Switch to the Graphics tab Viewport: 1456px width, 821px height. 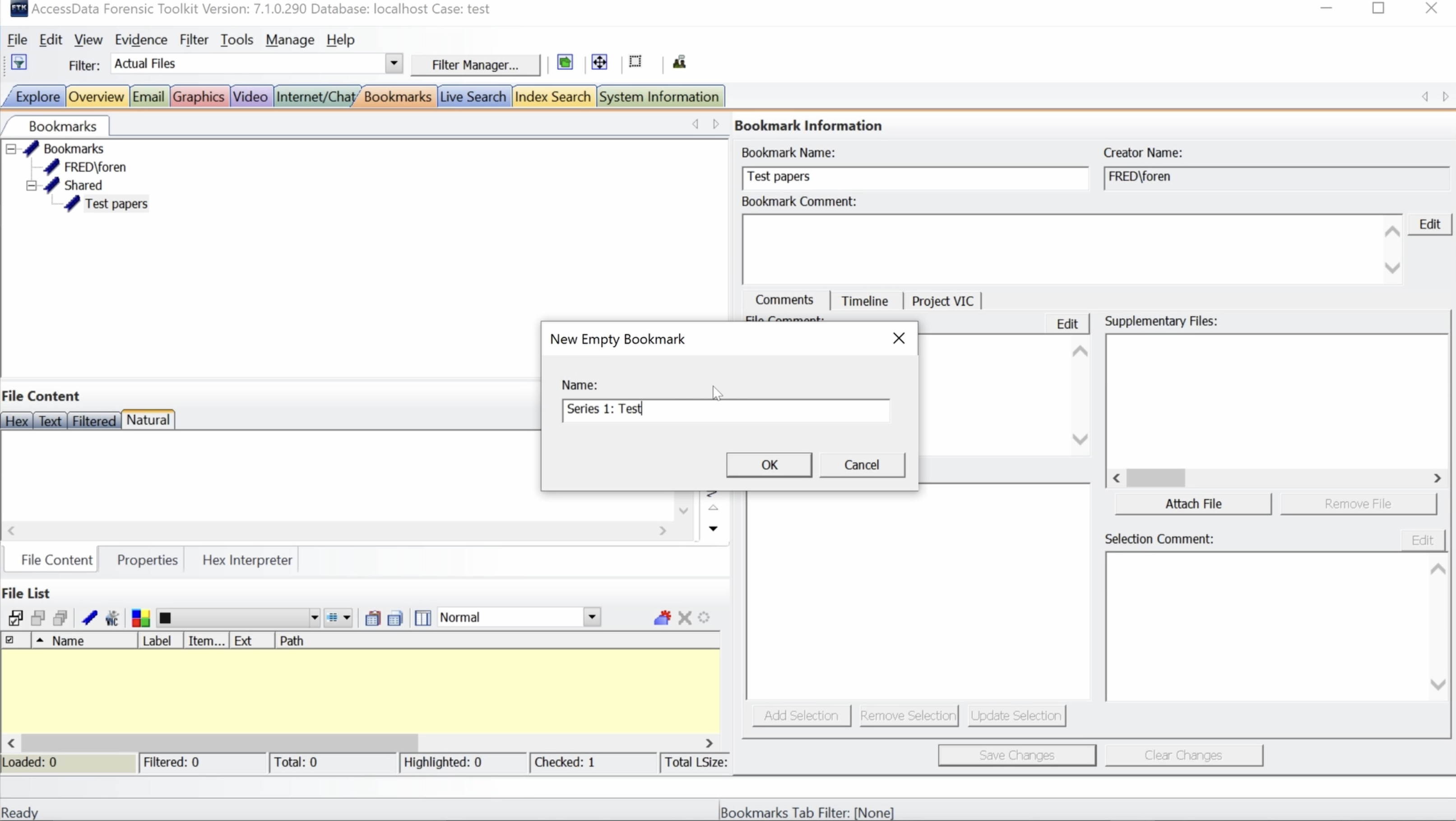tap(199, 97)
